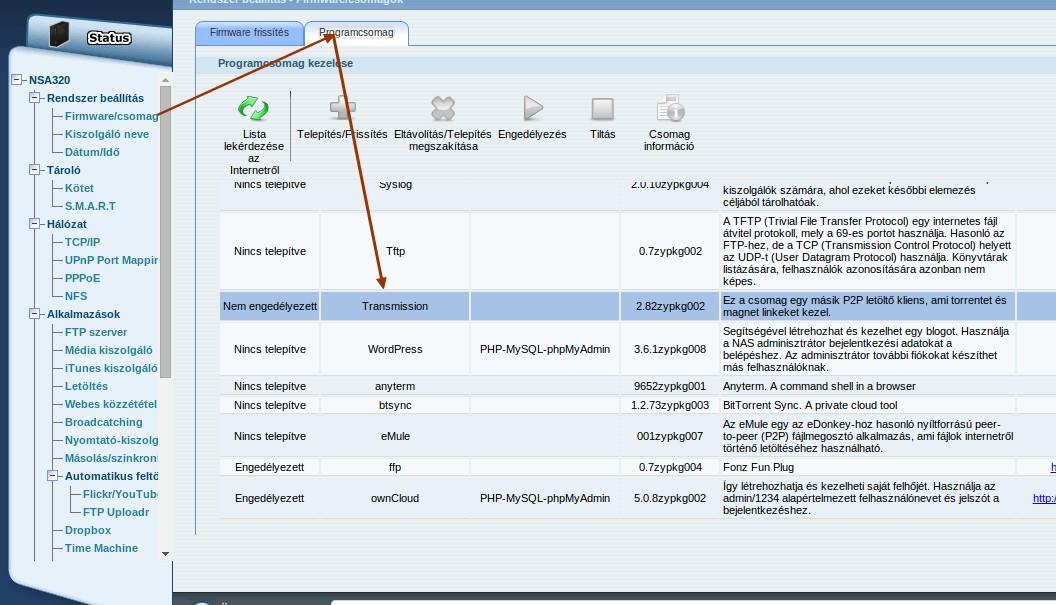Click the 5.0.8zypkg002 version cell
The width and height of the screenshot is (1056, 605).
[670, 498]
